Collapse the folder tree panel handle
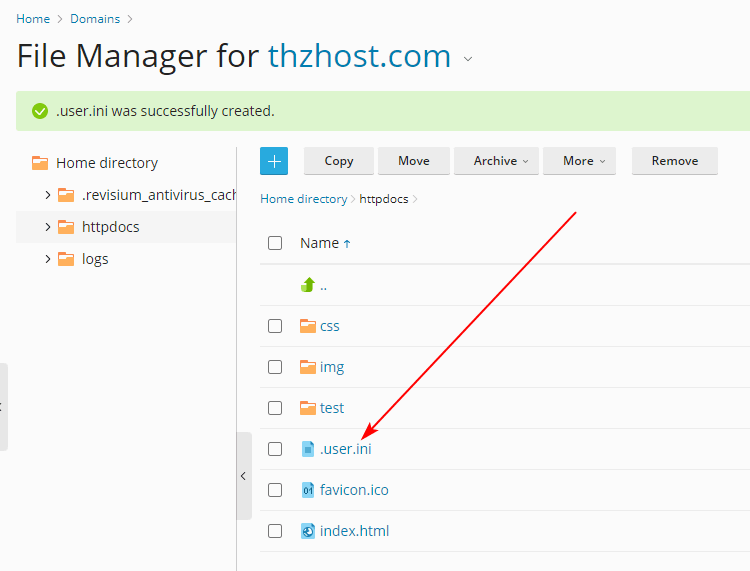 (x=244, y=476)
